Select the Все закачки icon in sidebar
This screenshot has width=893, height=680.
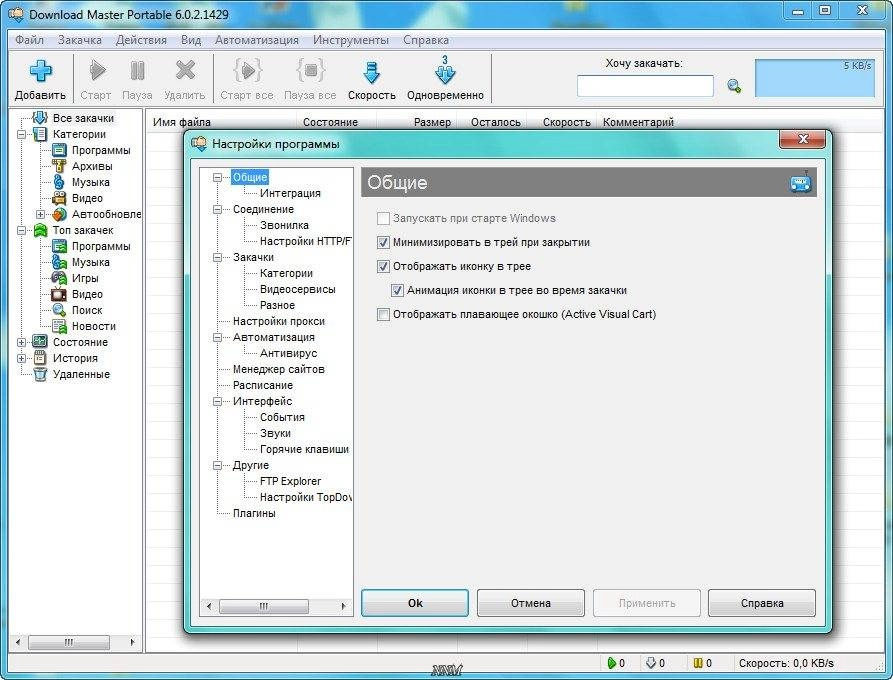(40, 118)
